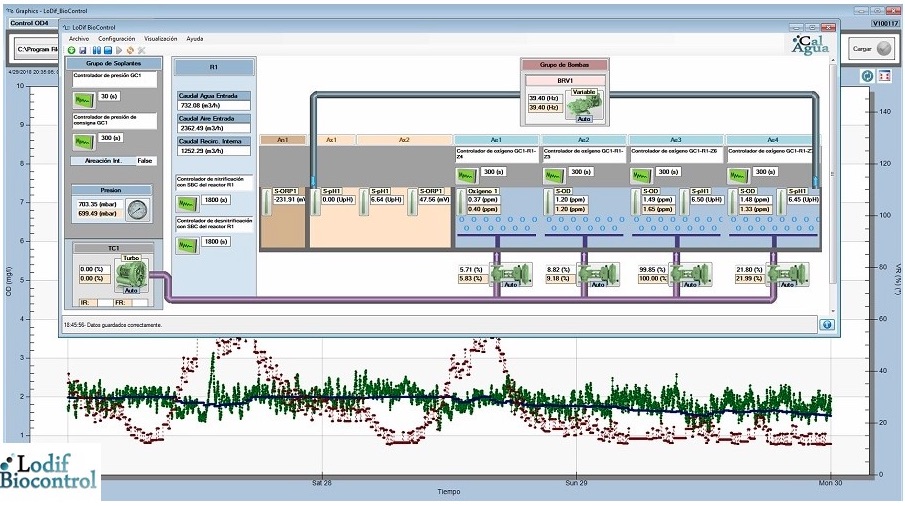This screenshot has height=506, width=905.
Task: Click pressure value 703.35 (mbar)
Action: tap(99, 204)
